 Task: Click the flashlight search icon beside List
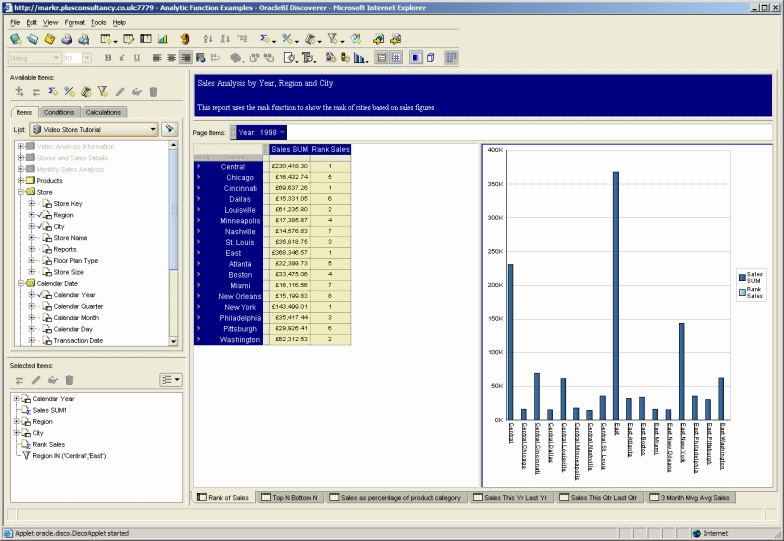[x=169, y=129]
